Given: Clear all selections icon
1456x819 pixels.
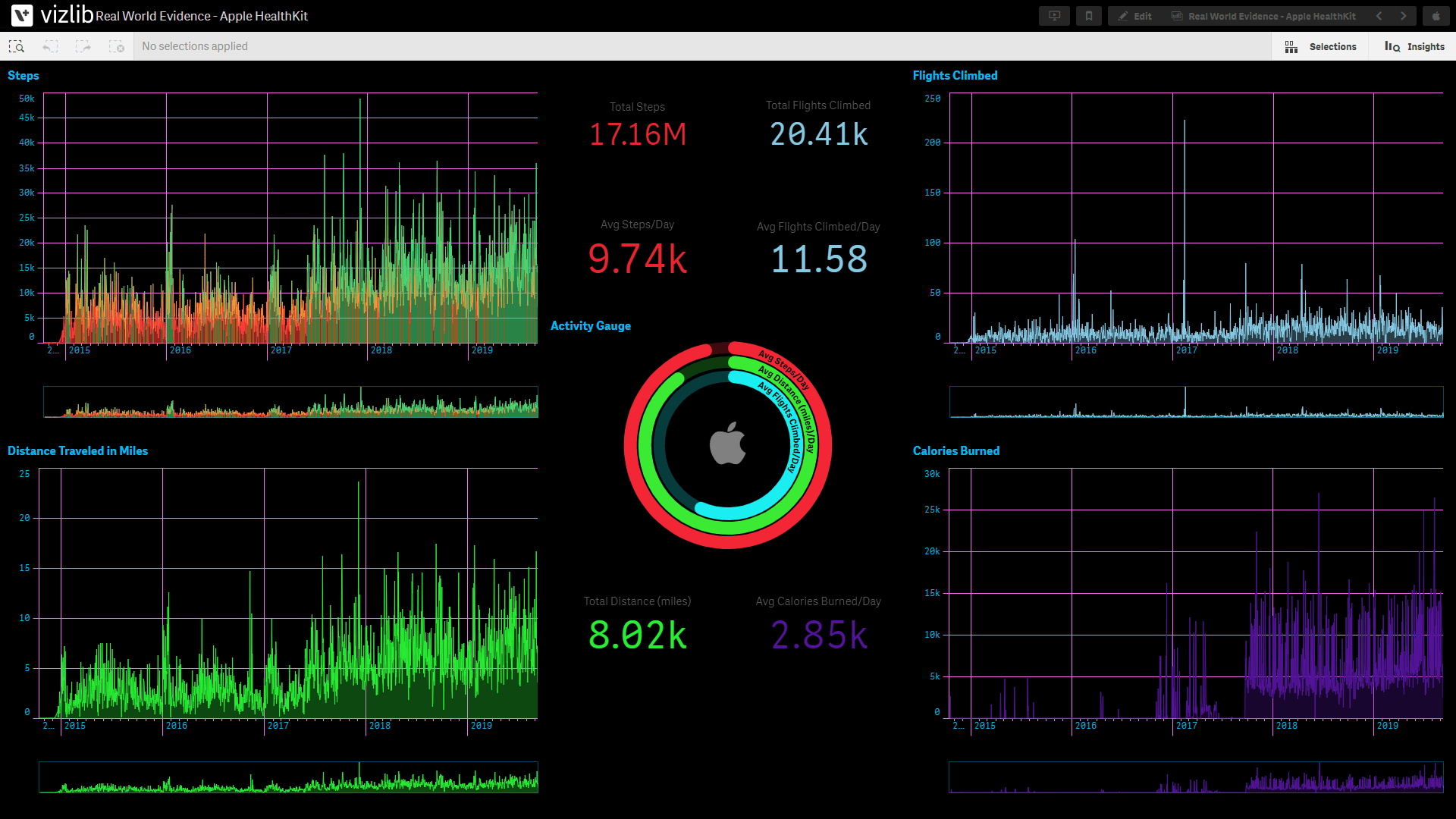Looking at the screenshot, I should [117, 46].
